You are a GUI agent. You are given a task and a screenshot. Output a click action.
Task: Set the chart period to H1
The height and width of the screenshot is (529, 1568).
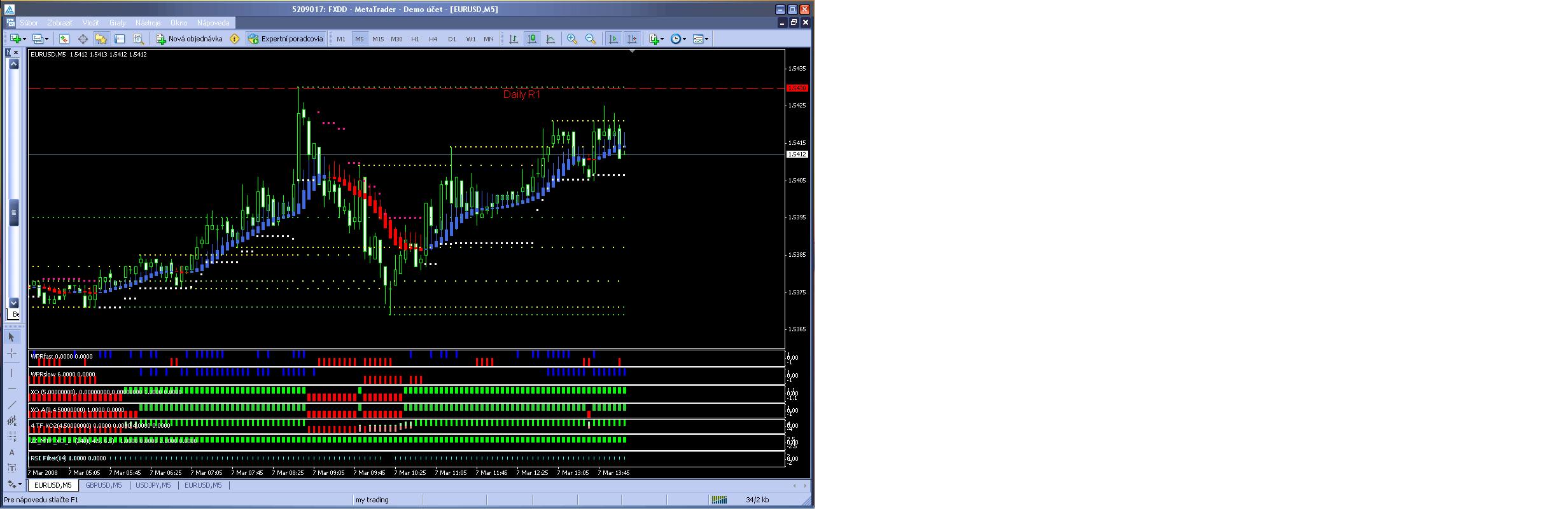(415, 39)
